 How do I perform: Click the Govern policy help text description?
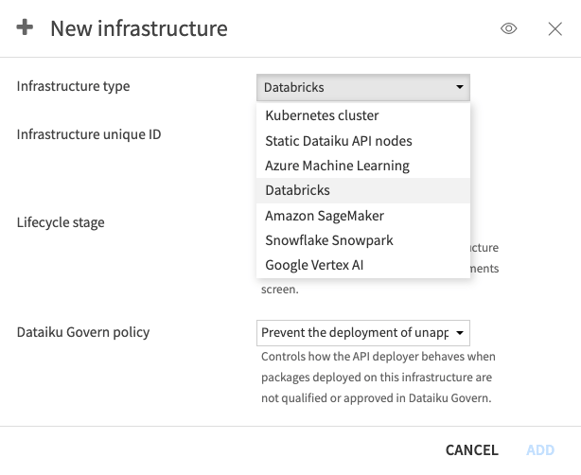[x=378, y=377]
